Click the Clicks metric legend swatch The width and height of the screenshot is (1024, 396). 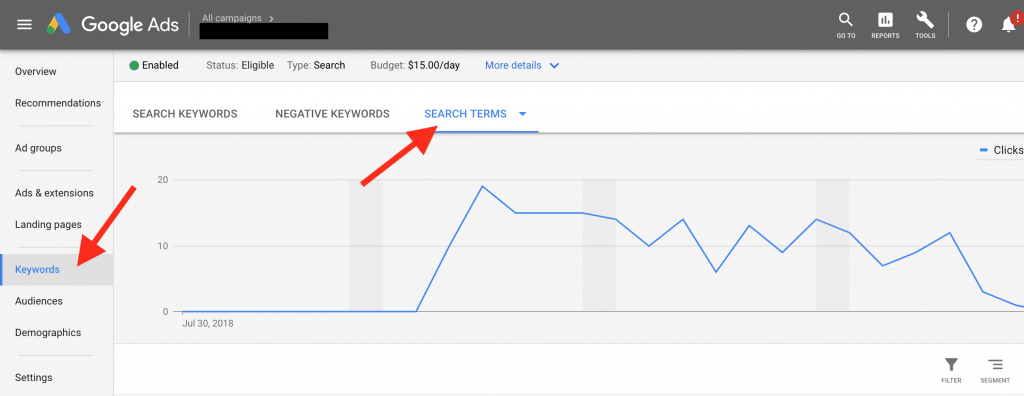[984, 150]
